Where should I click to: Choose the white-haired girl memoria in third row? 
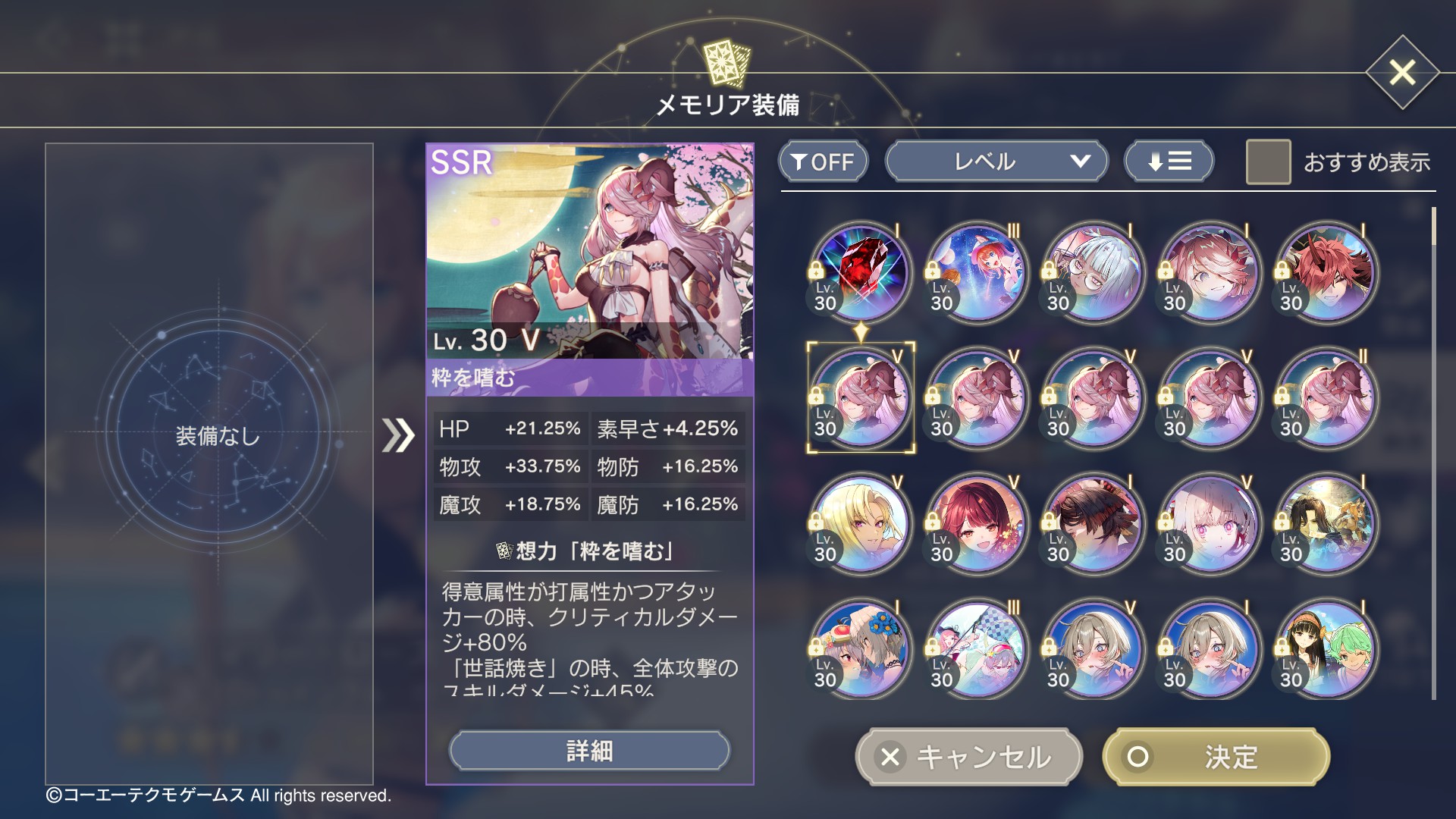tap(1210, 524)
